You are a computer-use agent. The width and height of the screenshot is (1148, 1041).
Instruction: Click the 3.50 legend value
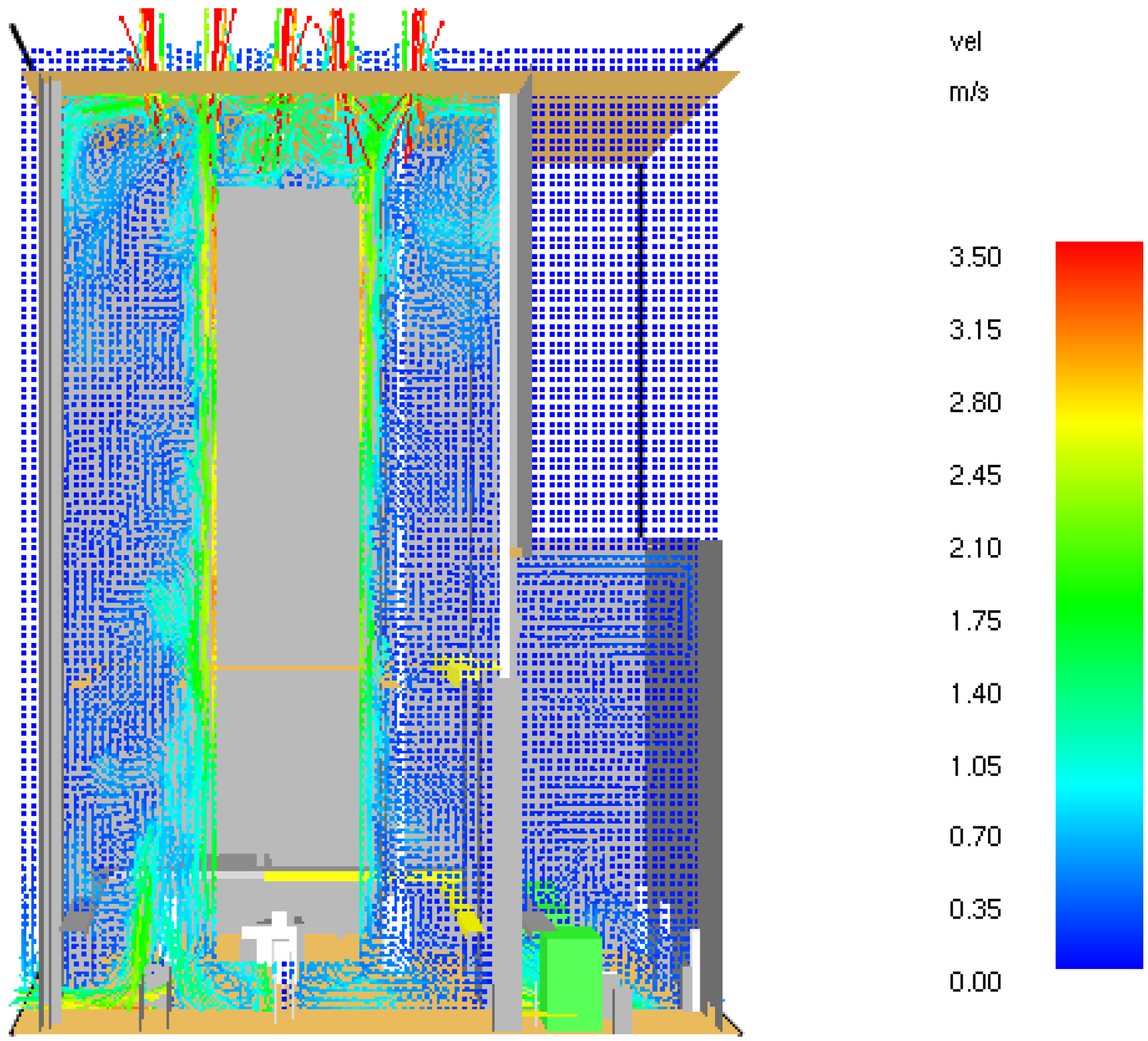click(x=975, y=257)
